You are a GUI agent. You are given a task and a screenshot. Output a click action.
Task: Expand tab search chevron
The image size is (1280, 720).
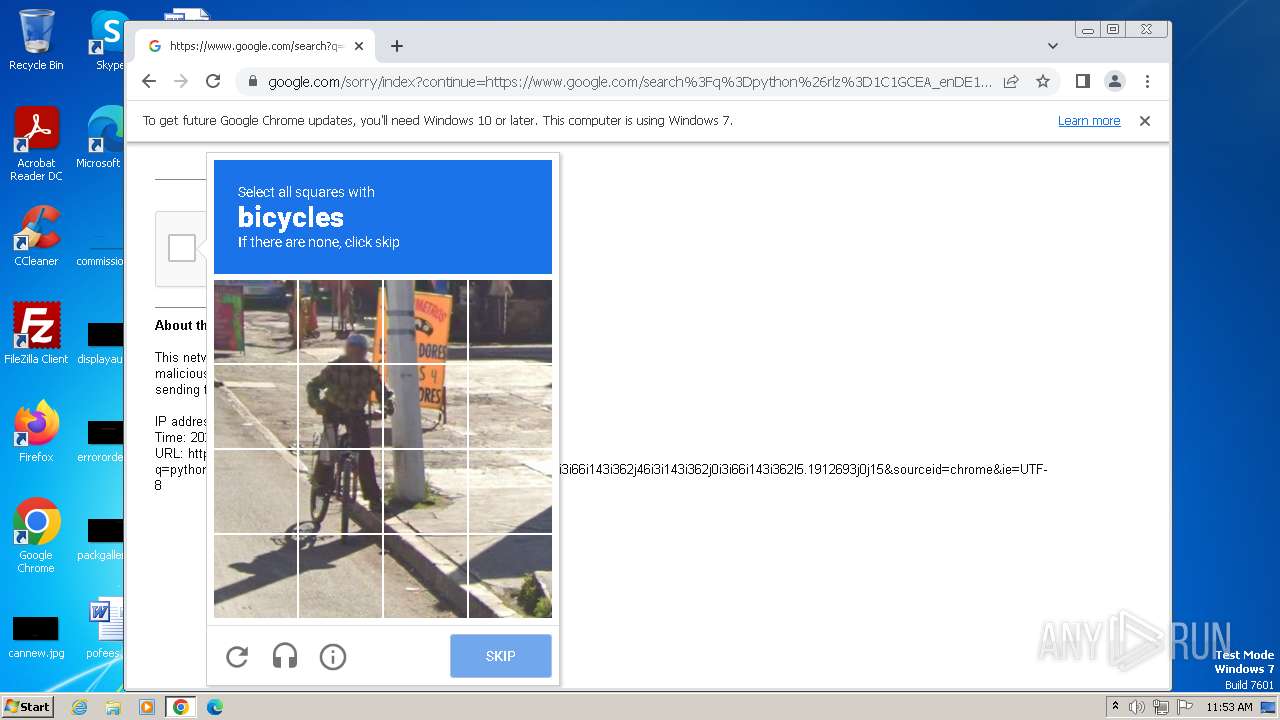1053,46
